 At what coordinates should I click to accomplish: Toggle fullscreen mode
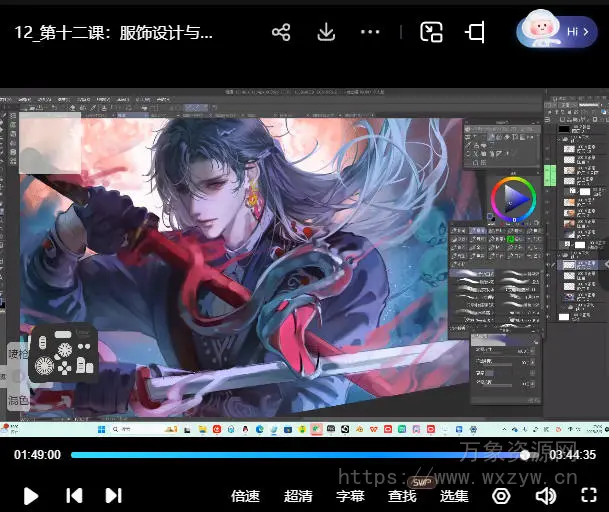(589, 495)
